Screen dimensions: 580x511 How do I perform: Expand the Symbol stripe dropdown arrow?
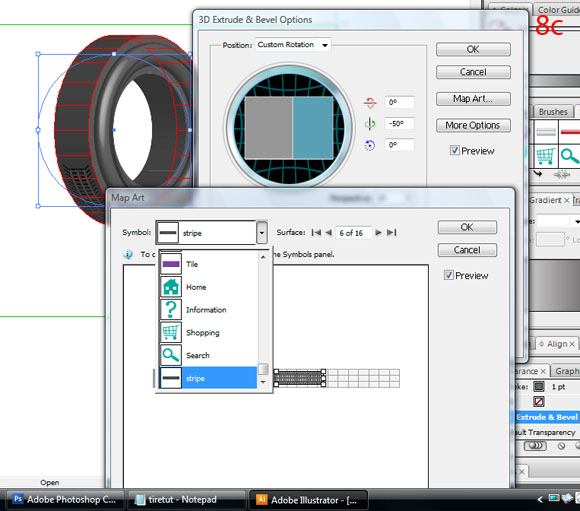coord(262,233)
